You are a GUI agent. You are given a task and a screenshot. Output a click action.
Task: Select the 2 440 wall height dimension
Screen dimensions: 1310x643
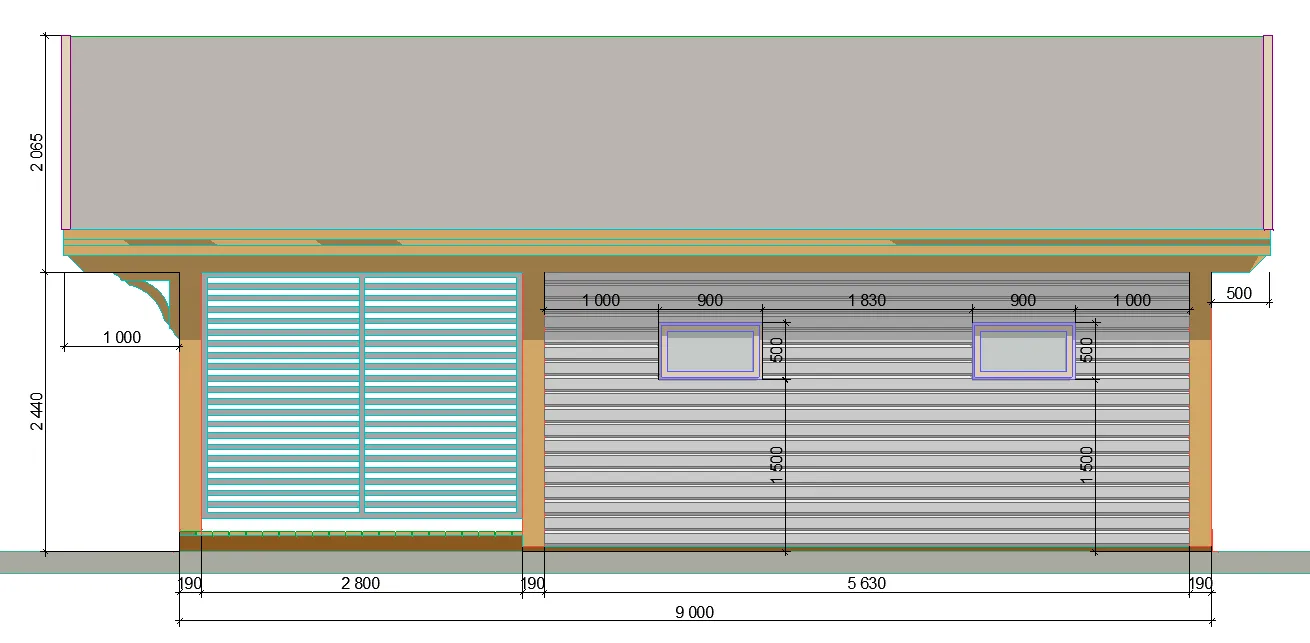pos(37,411)
